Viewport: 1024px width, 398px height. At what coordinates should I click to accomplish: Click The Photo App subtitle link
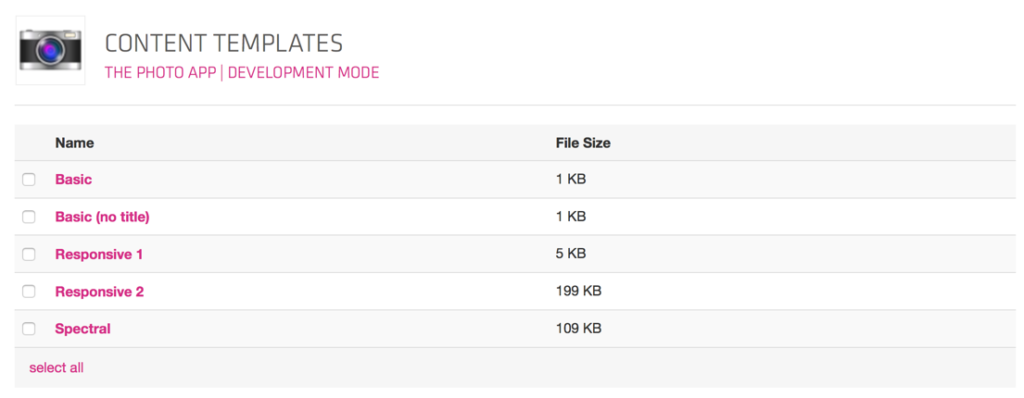[x=160, y=73]
